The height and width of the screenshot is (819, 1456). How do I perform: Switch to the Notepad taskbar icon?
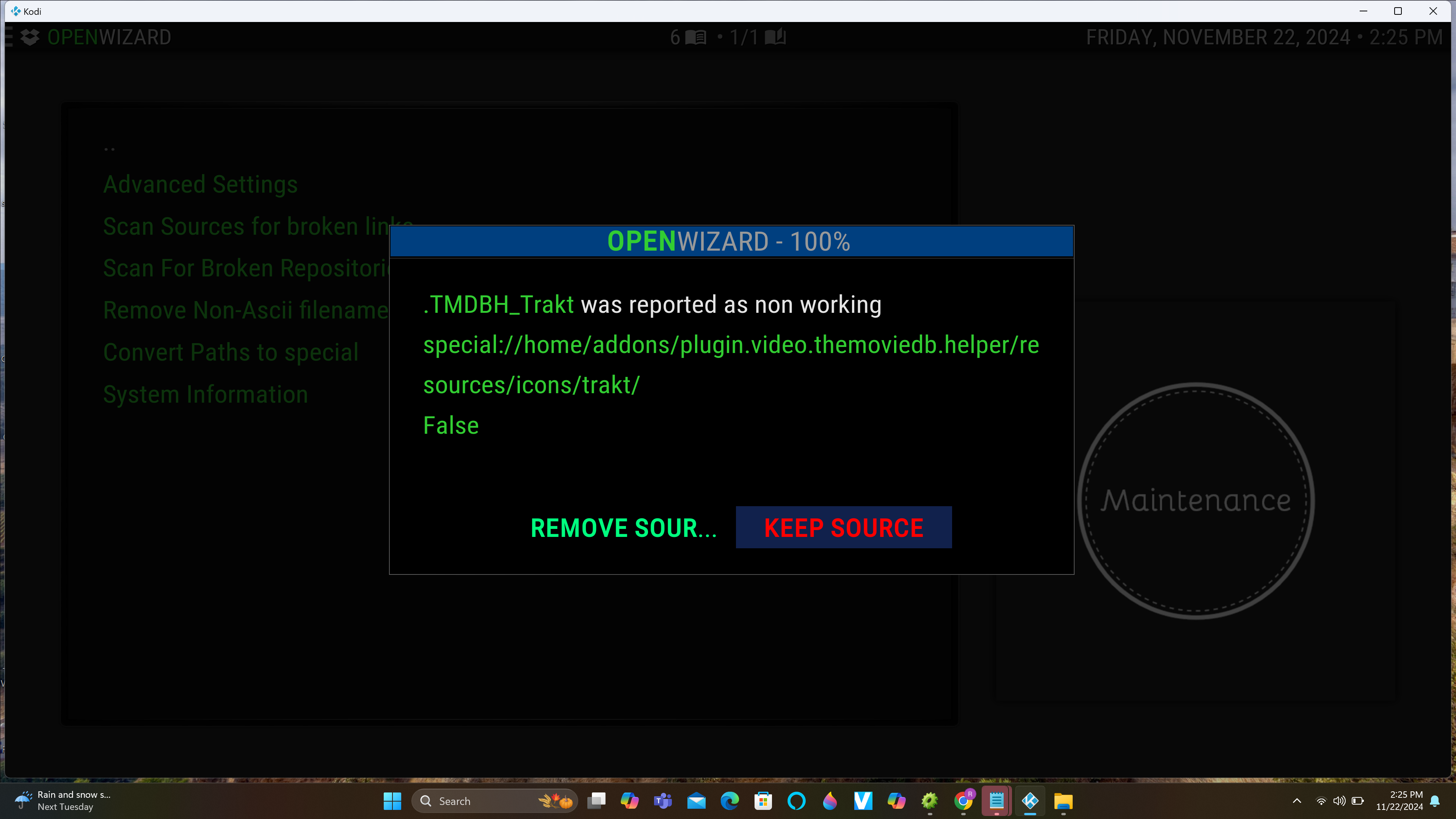(996, 801)
